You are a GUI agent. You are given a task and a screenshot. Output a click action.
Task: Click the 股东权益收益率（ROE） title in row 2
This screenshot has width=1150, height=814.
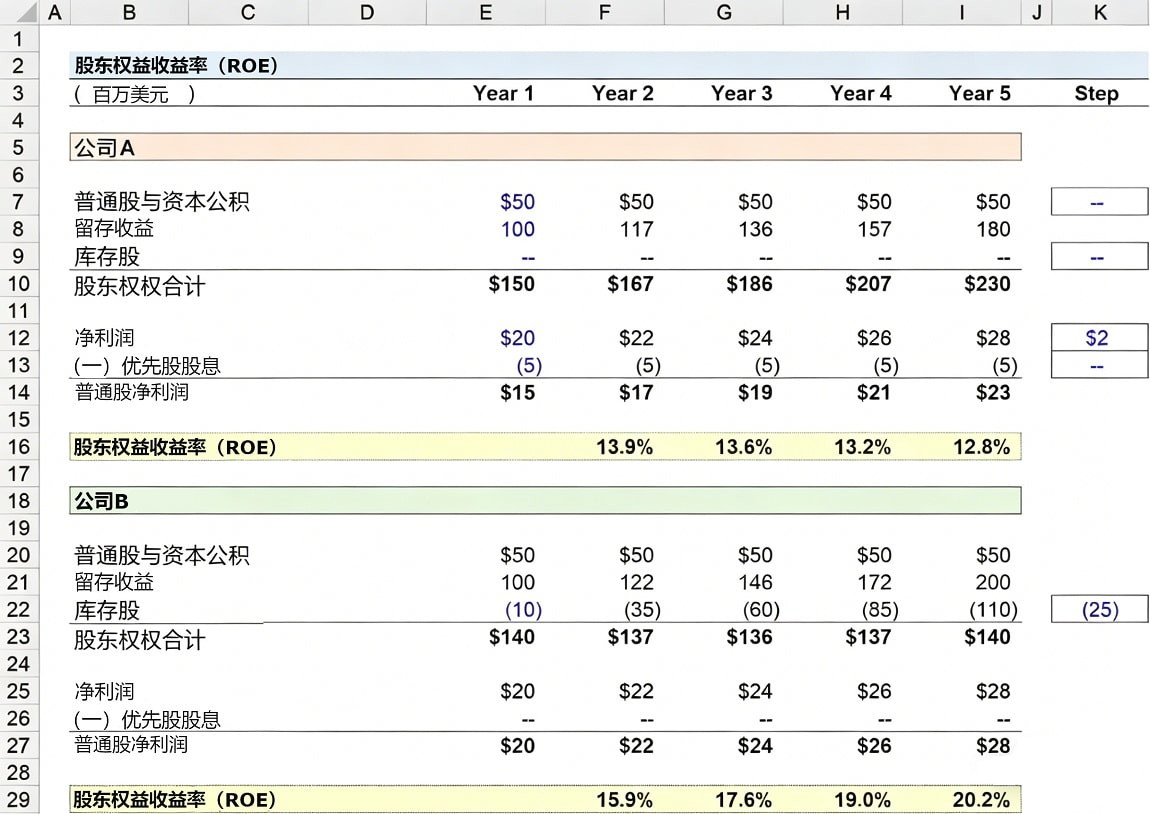pyautogui.click(x=176, y=66)
